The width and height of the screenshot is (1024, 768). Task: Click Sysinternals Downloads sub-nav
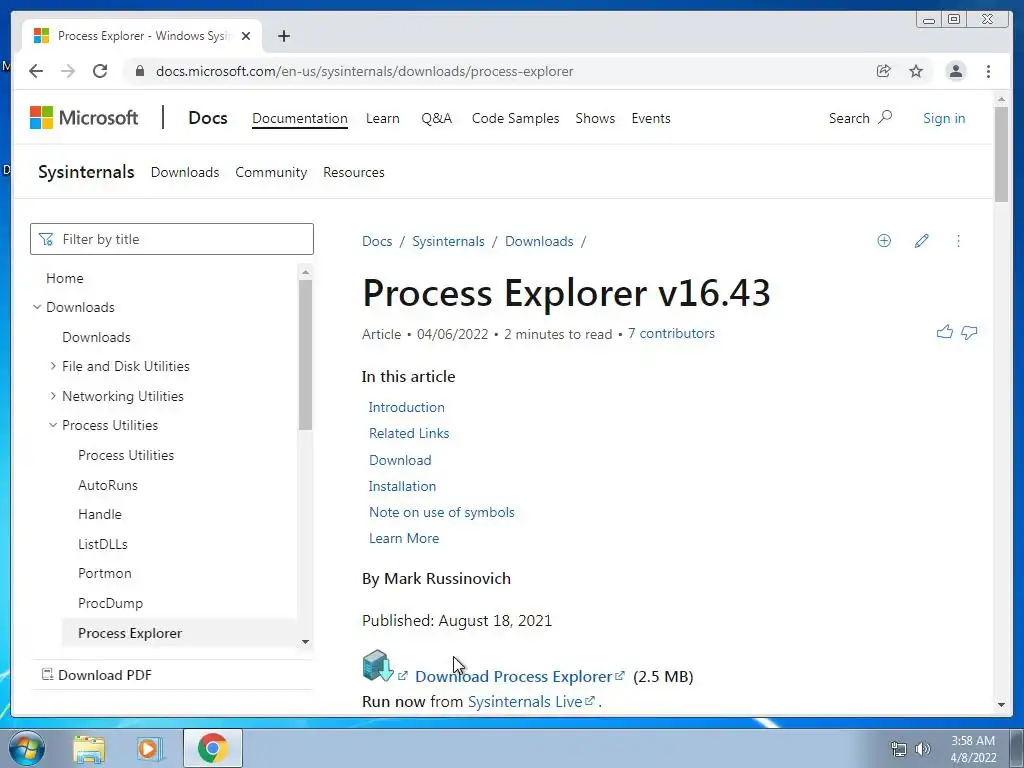click(x=185, y=172)
